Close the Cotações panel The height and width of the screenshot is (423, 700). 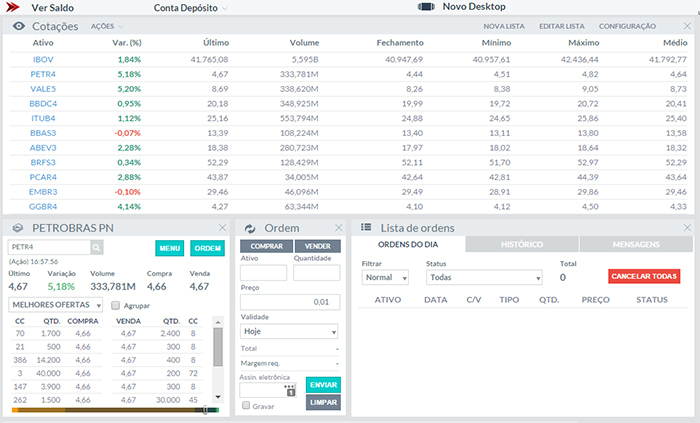pos(686,26)
